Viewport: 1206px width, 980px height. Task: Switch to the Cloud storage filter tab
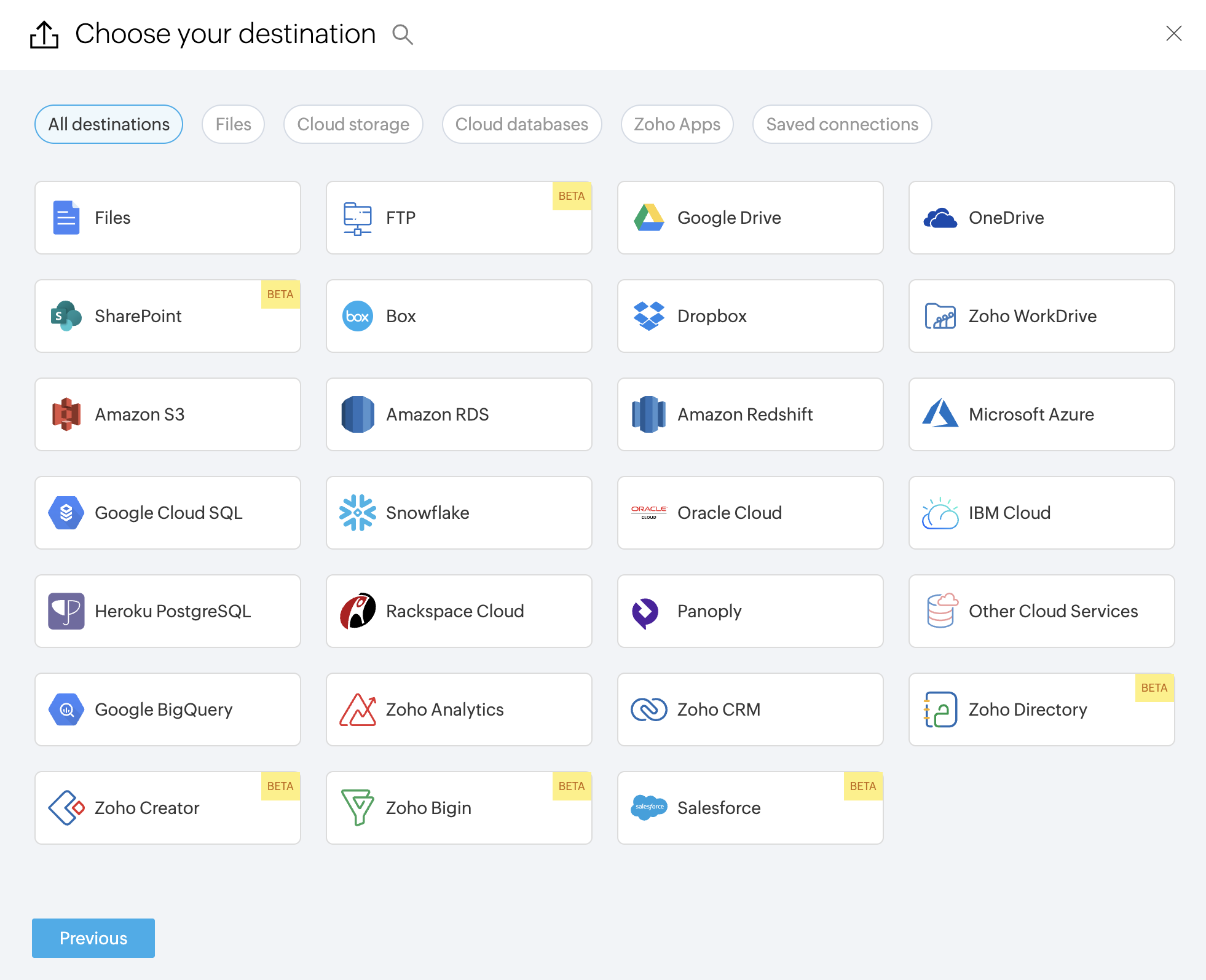(353, 124)
